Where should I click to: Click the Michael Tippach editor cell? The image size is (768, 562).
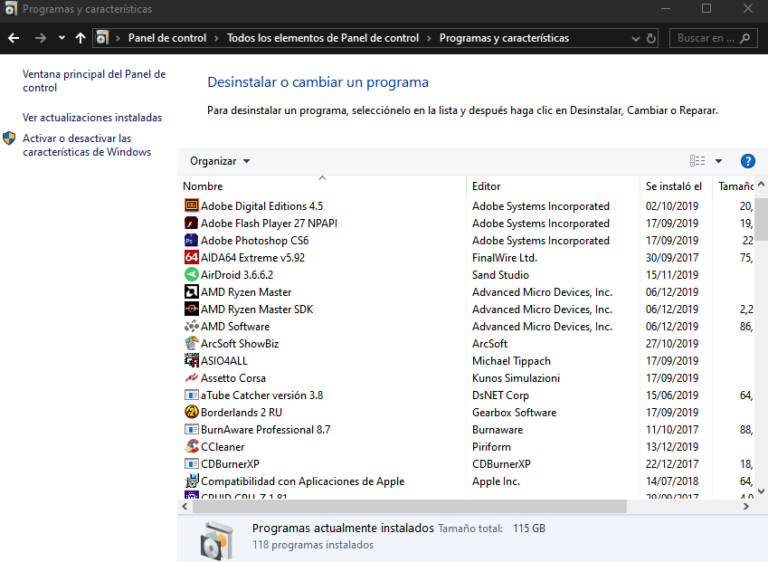click(x=511, y=361)
